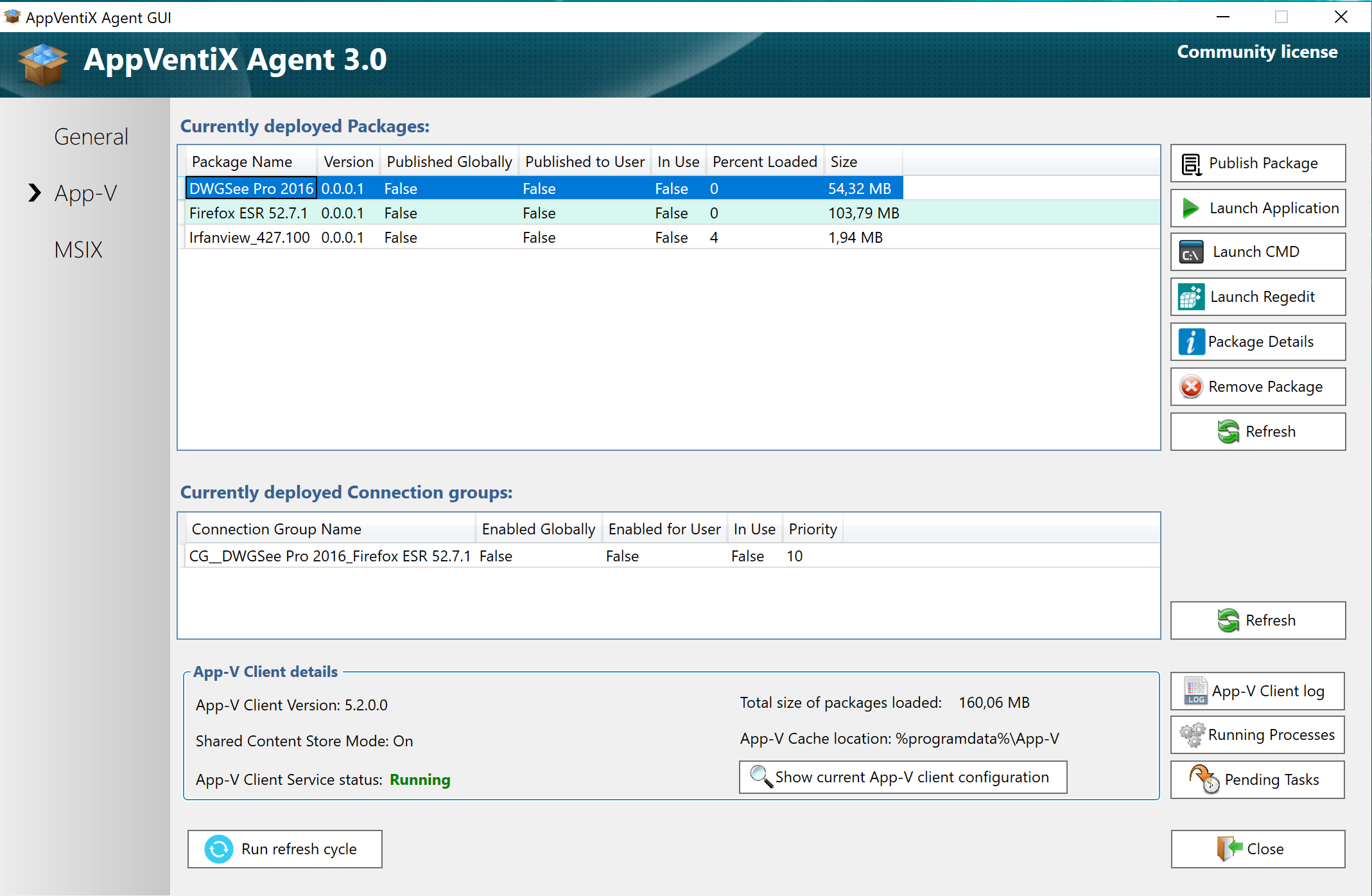Click the green play Launch Application icon

[x=1190, y=208]
